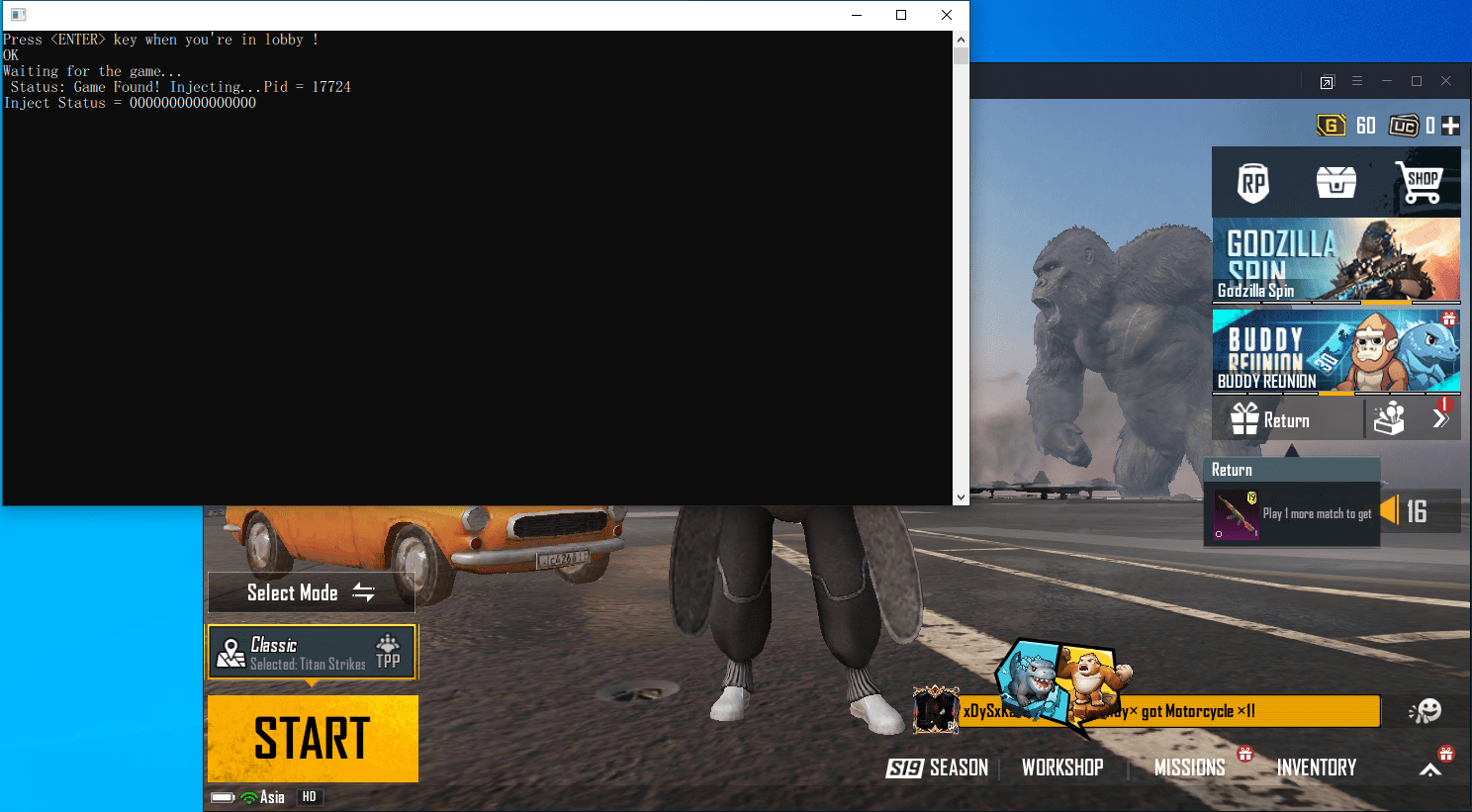1472x812 pixels.
Task: Click the gift badge above the up-chevron
Action: [x=1446, y=754]
